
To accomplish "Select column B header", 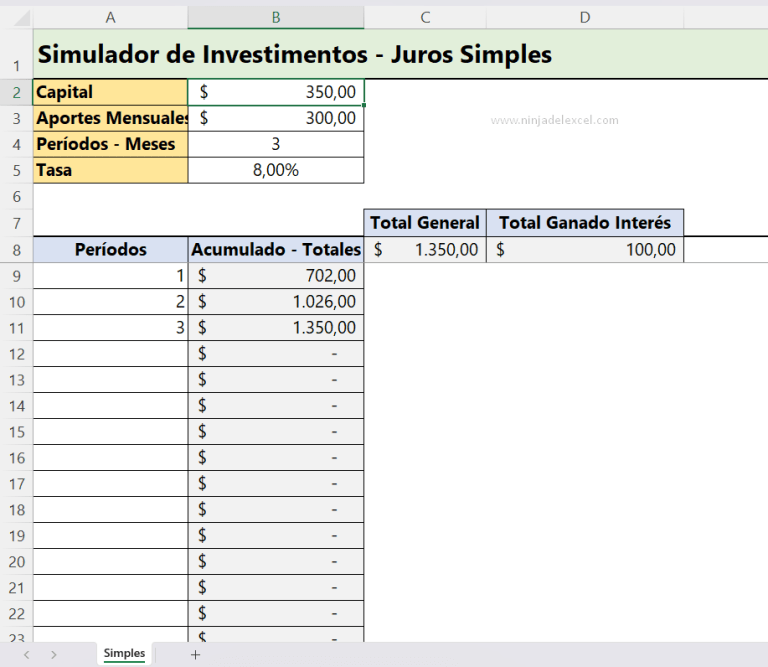I will pos(276,18).
